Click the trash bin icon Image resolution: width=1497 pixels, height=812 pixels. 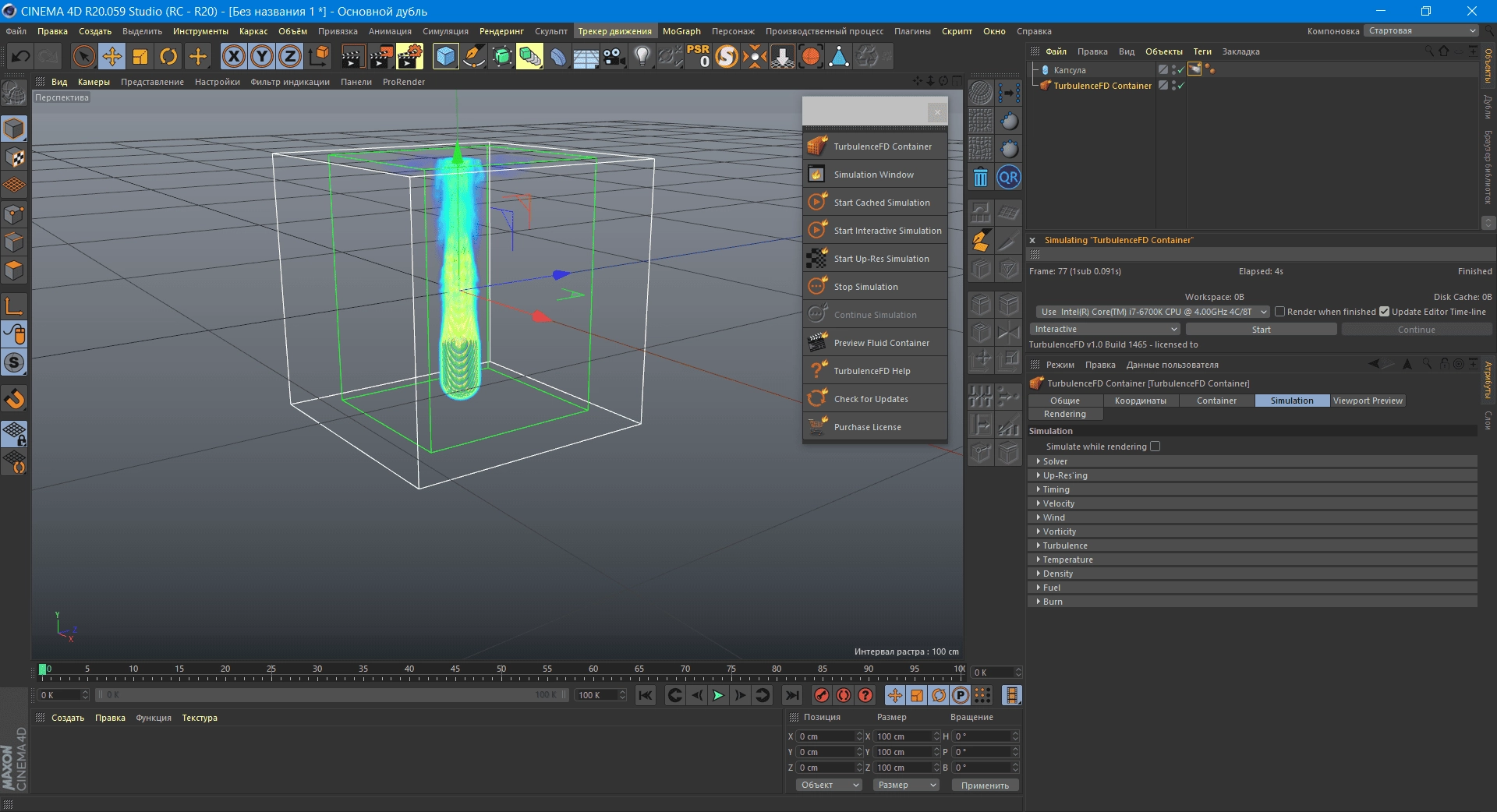click(981, 177)
